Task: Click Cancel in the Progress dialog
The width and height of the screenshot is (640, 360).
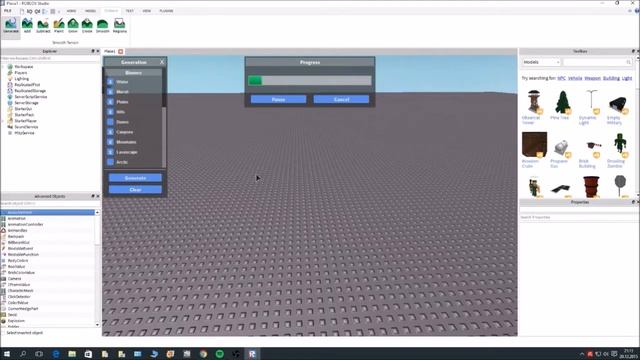Action: pyautogui.click(x=341, y=99)
